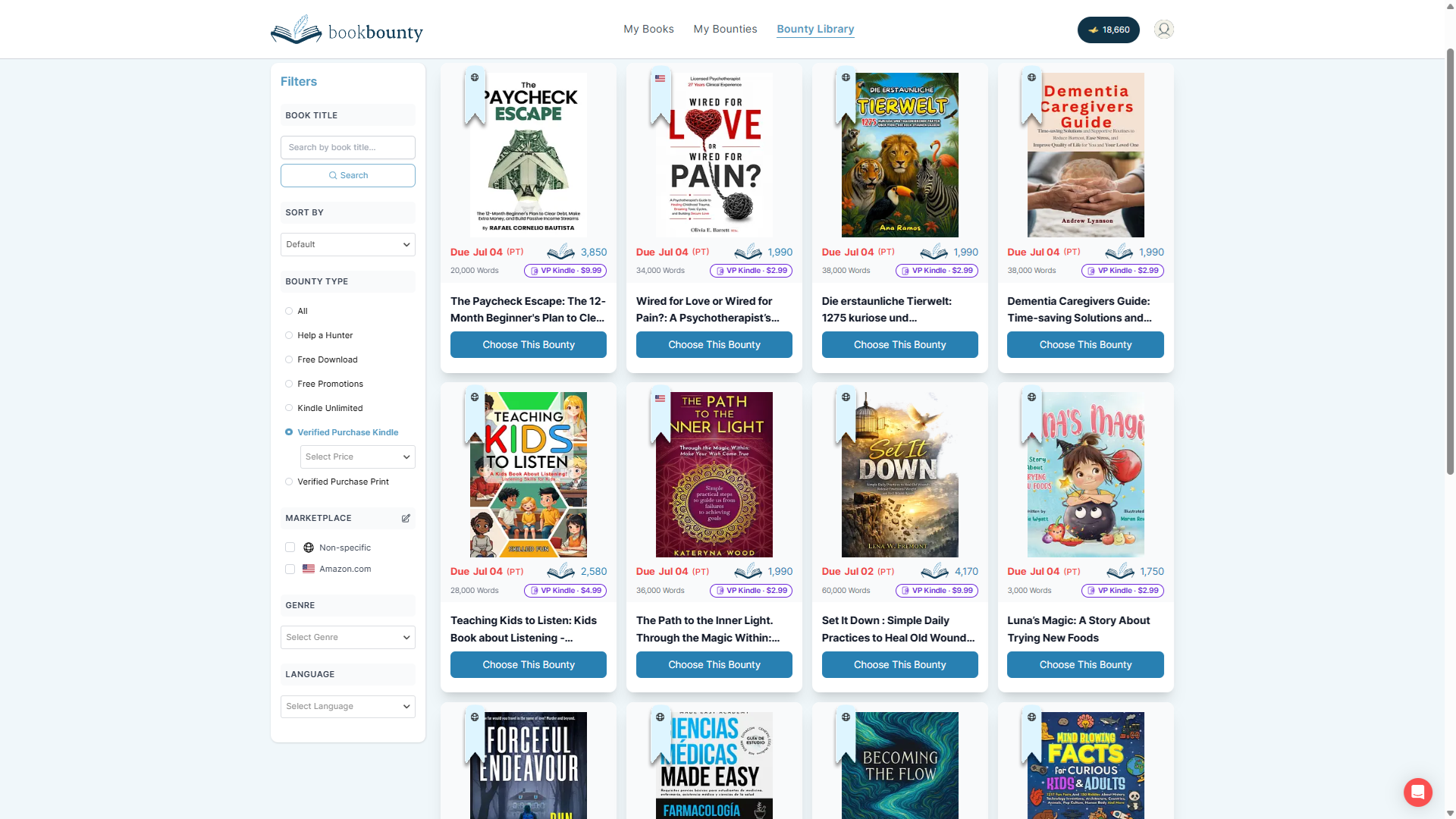Open the Select Language dropdown

coord(348,706)
